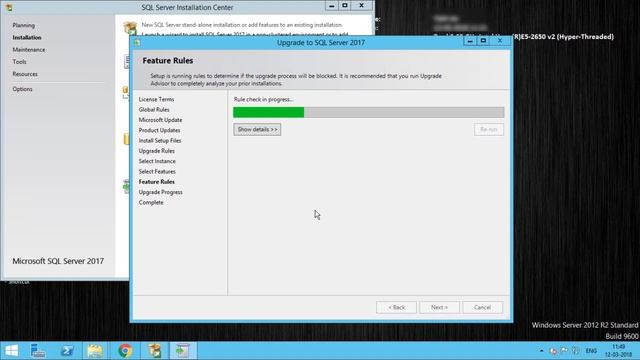Click 'Rule check in progress...' status text
This screenshot has width=640, height=360.
point(263,99)
